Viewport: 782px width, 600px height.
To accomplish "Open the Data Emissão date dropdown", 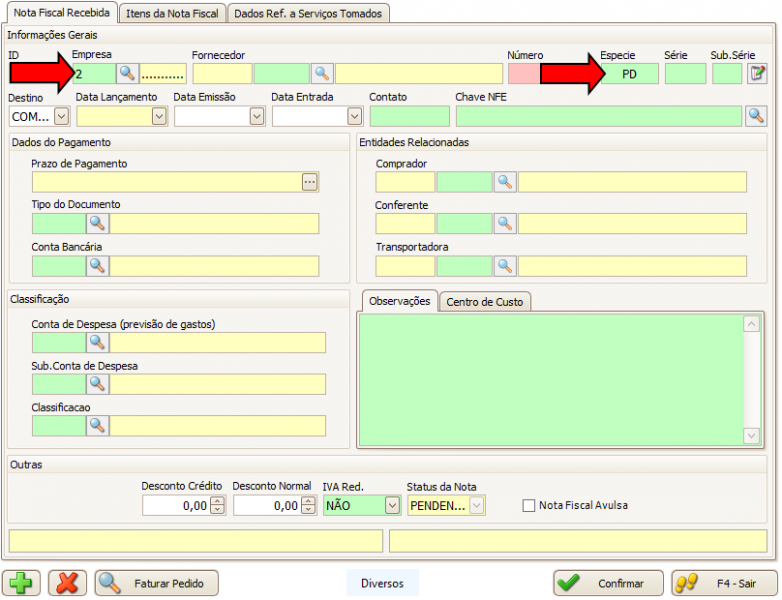I will pos(257,116).
